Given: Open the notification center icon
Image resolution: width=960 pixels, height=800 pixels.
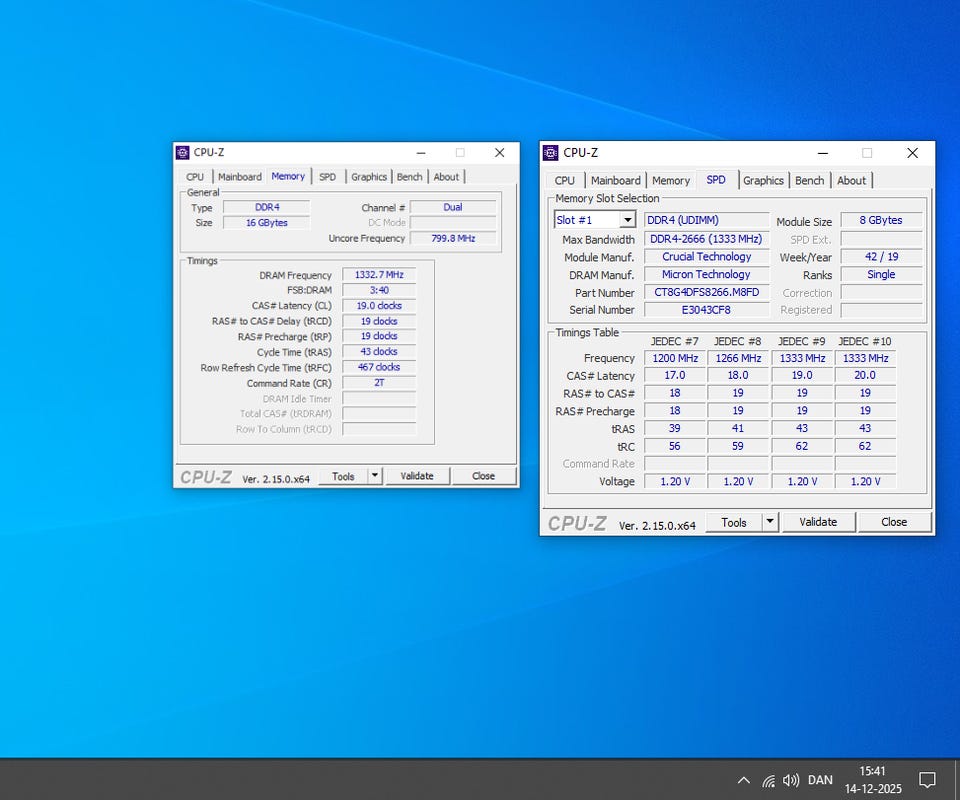Looking at the screenshot, I should tap(927, 780).
